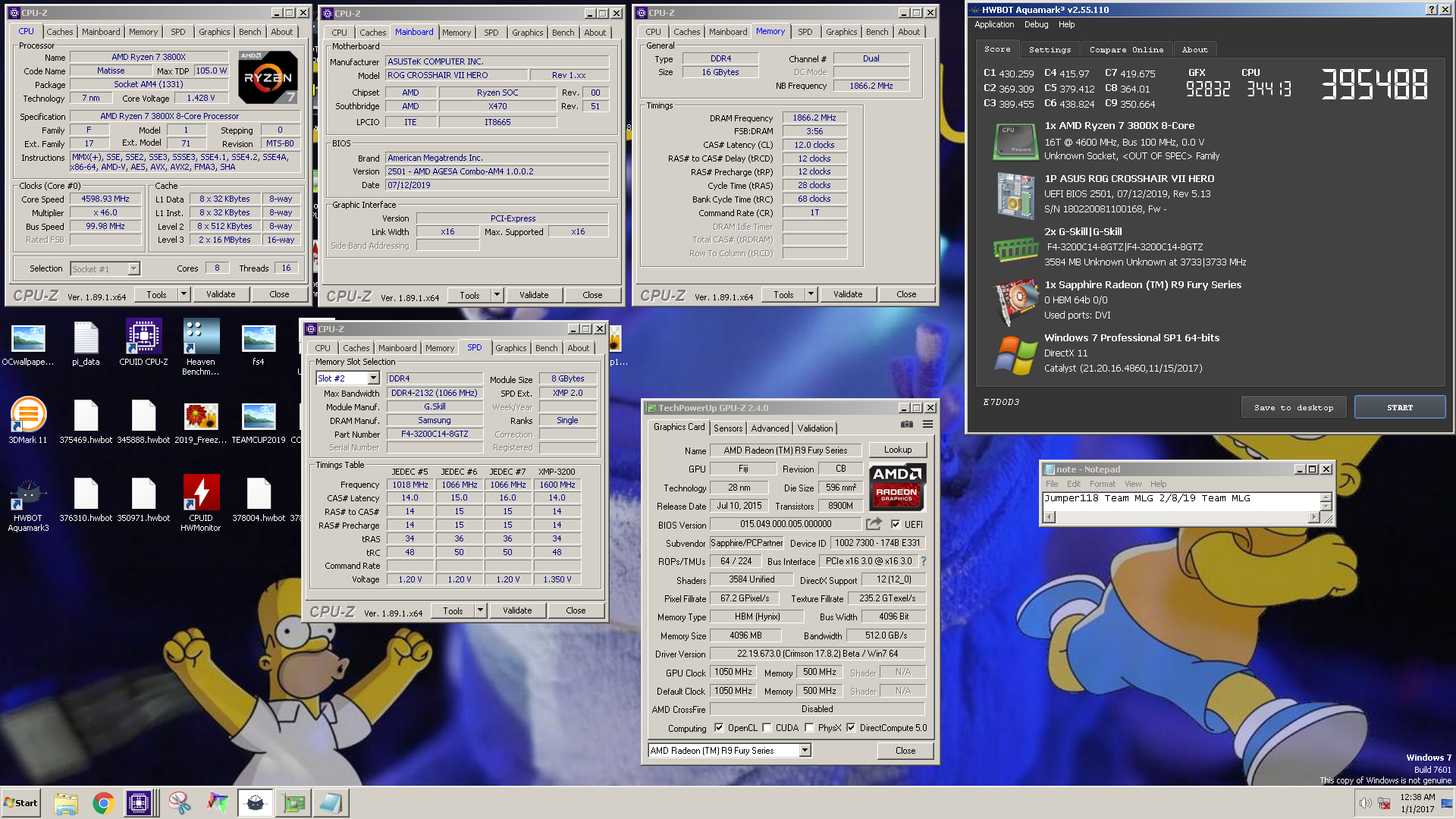The width and height of the screenshot is (1456, 819).
Task: Toggle the OpenCL checkbox in GPU-Z
Action: pyautogui.click(x=719, y=728)
